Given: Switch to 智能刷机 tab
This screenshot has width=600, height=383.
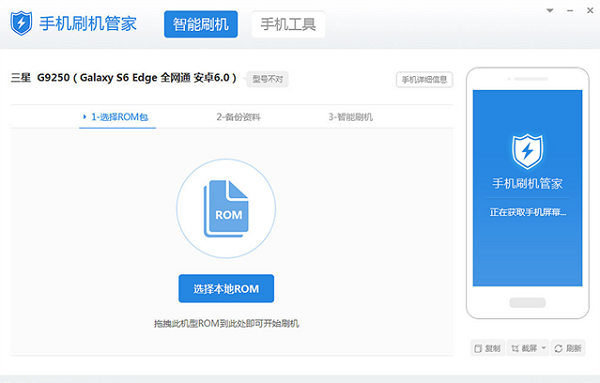Looking at the screenshot, I should 201,24.
